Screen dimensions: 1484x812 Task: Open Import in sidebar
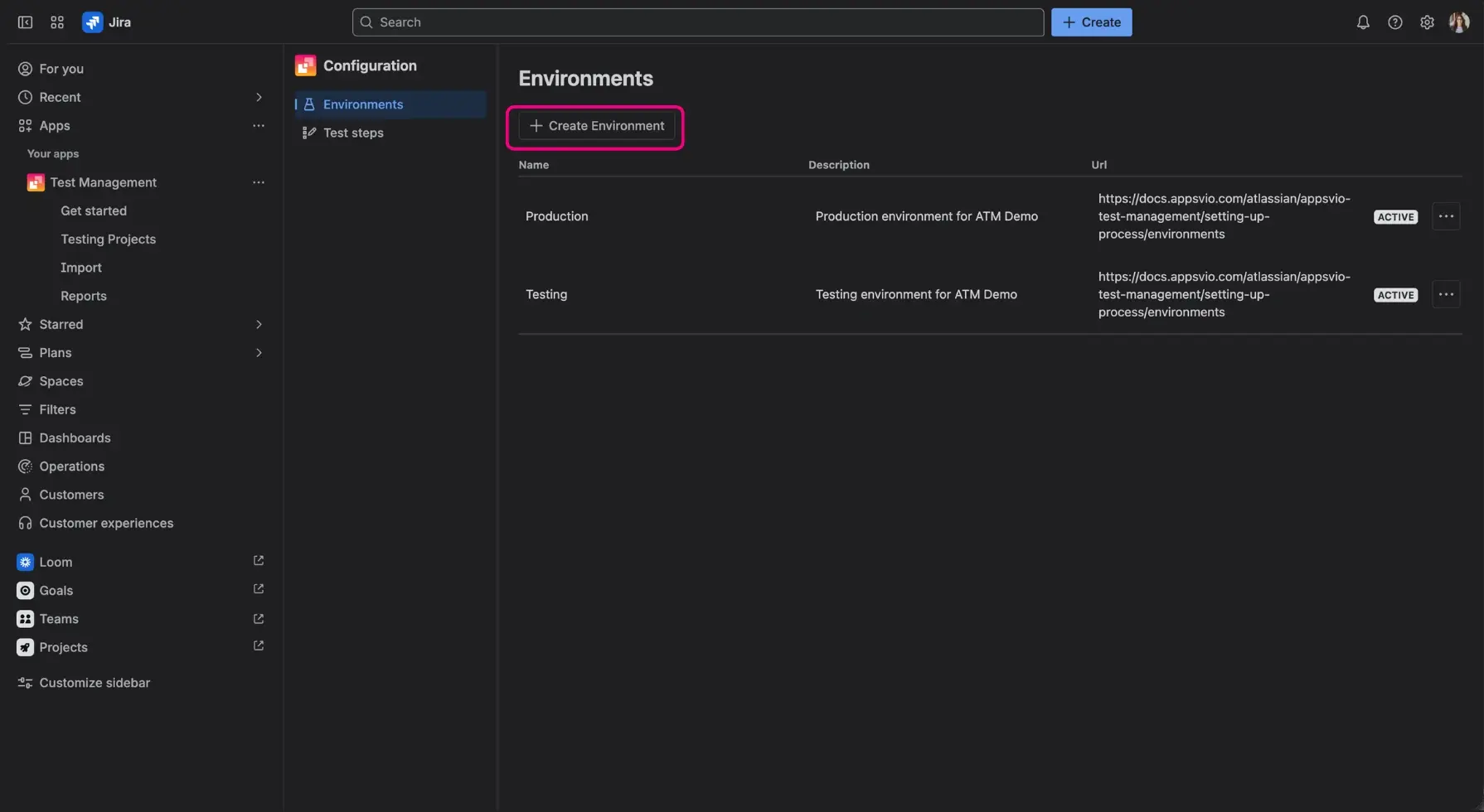point(81,268)
